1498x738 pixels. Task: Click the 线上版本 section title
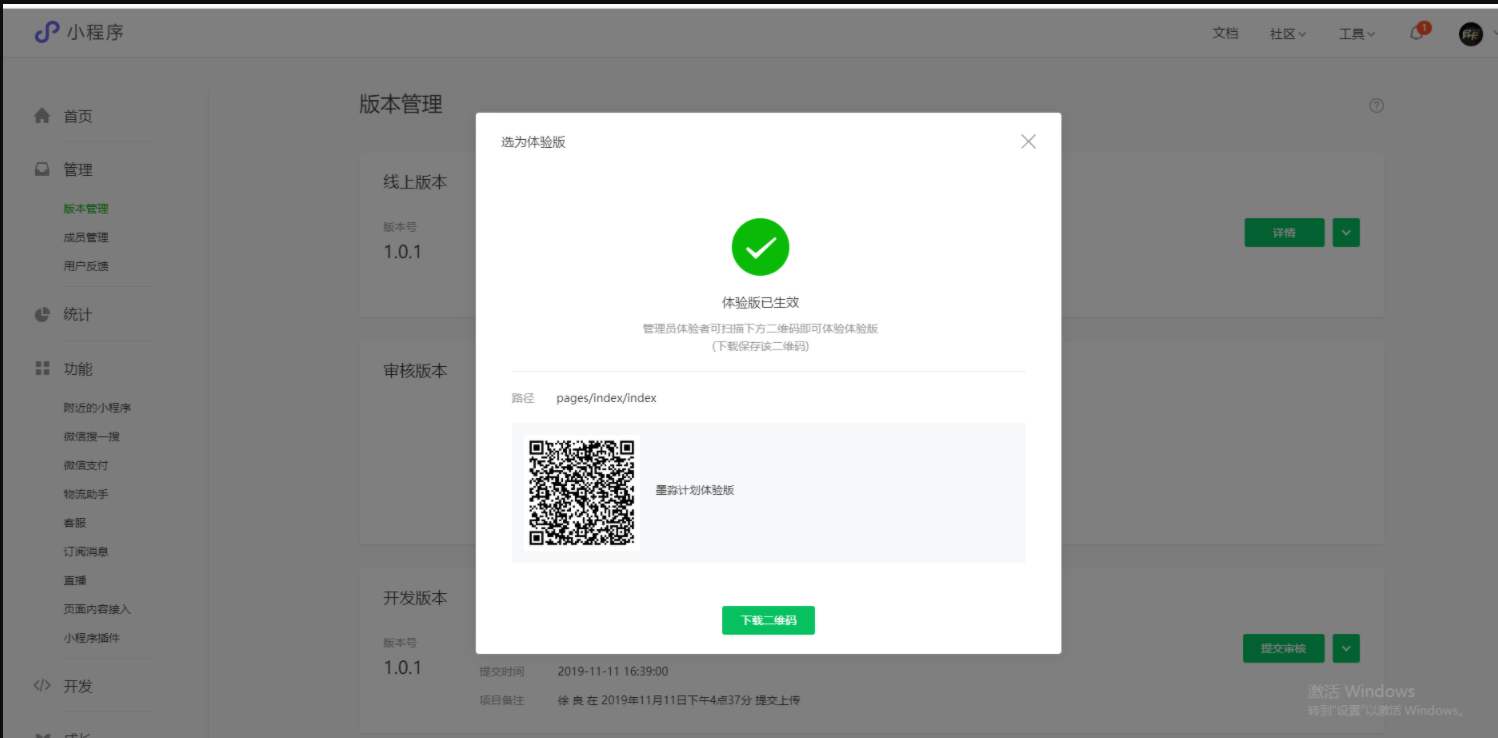coord(416,182)
